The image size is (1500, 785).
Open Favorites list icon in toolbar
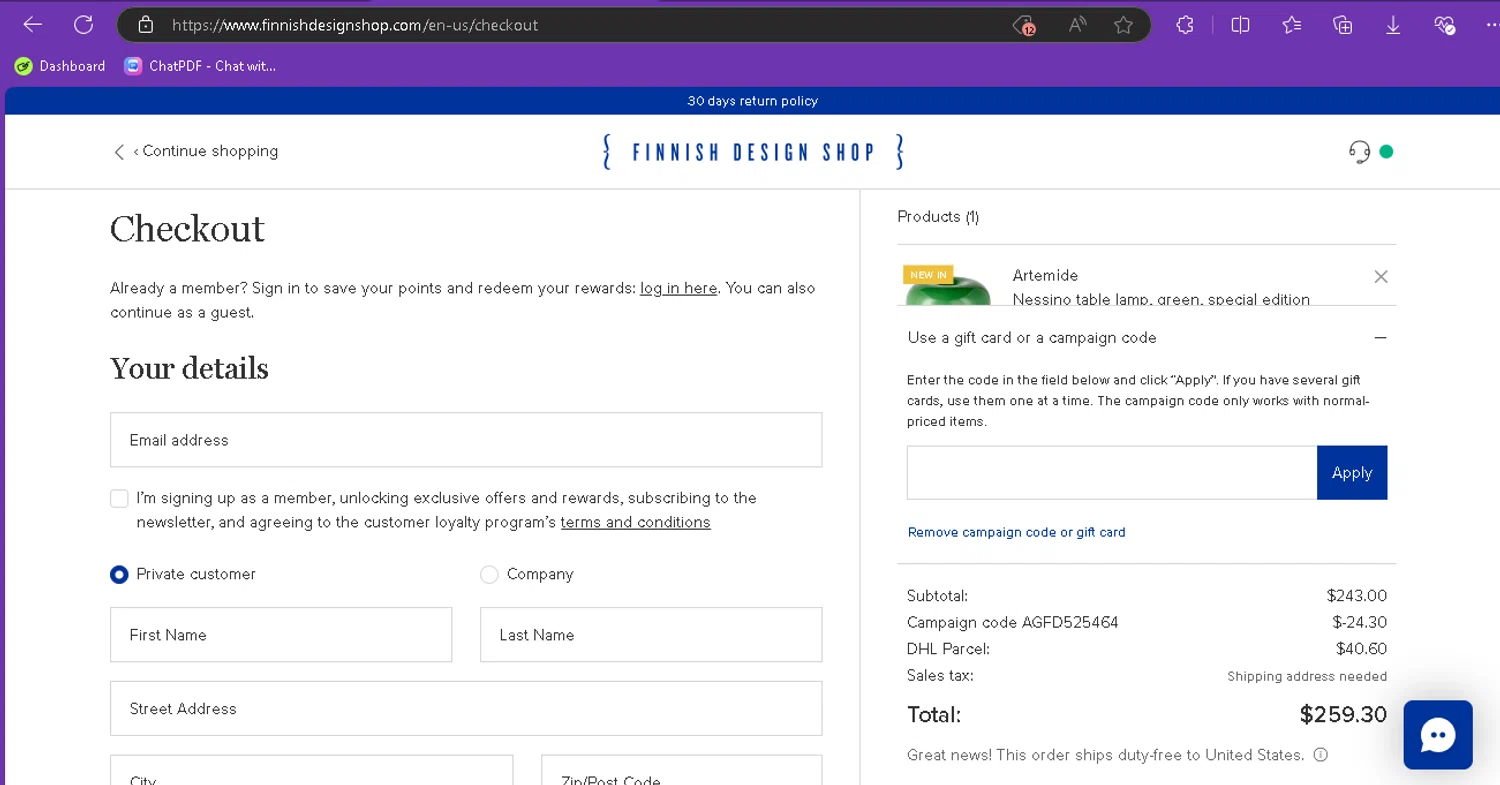[1292, 25]
